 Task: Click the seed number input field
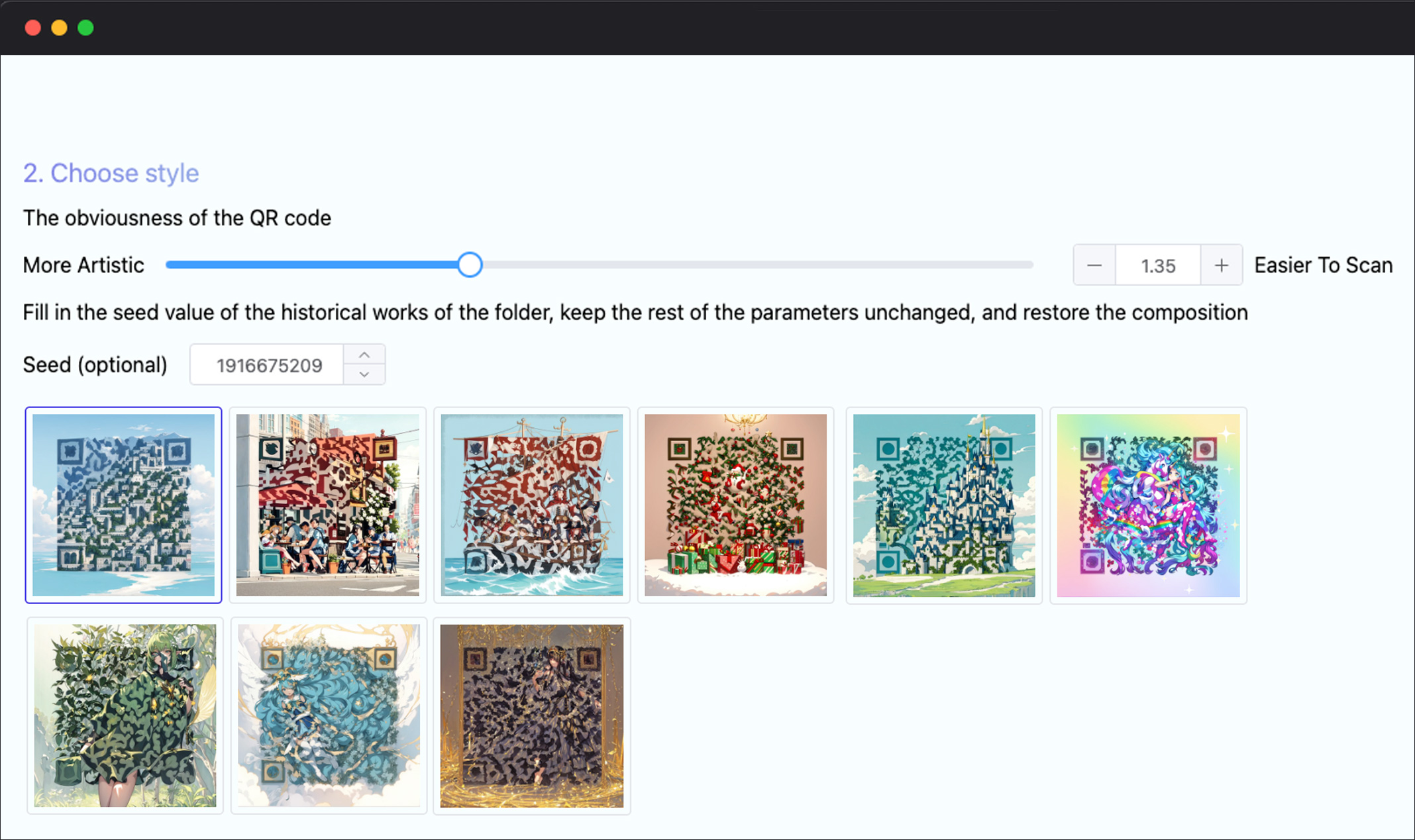pyautogui.click(x=268, y=365)
